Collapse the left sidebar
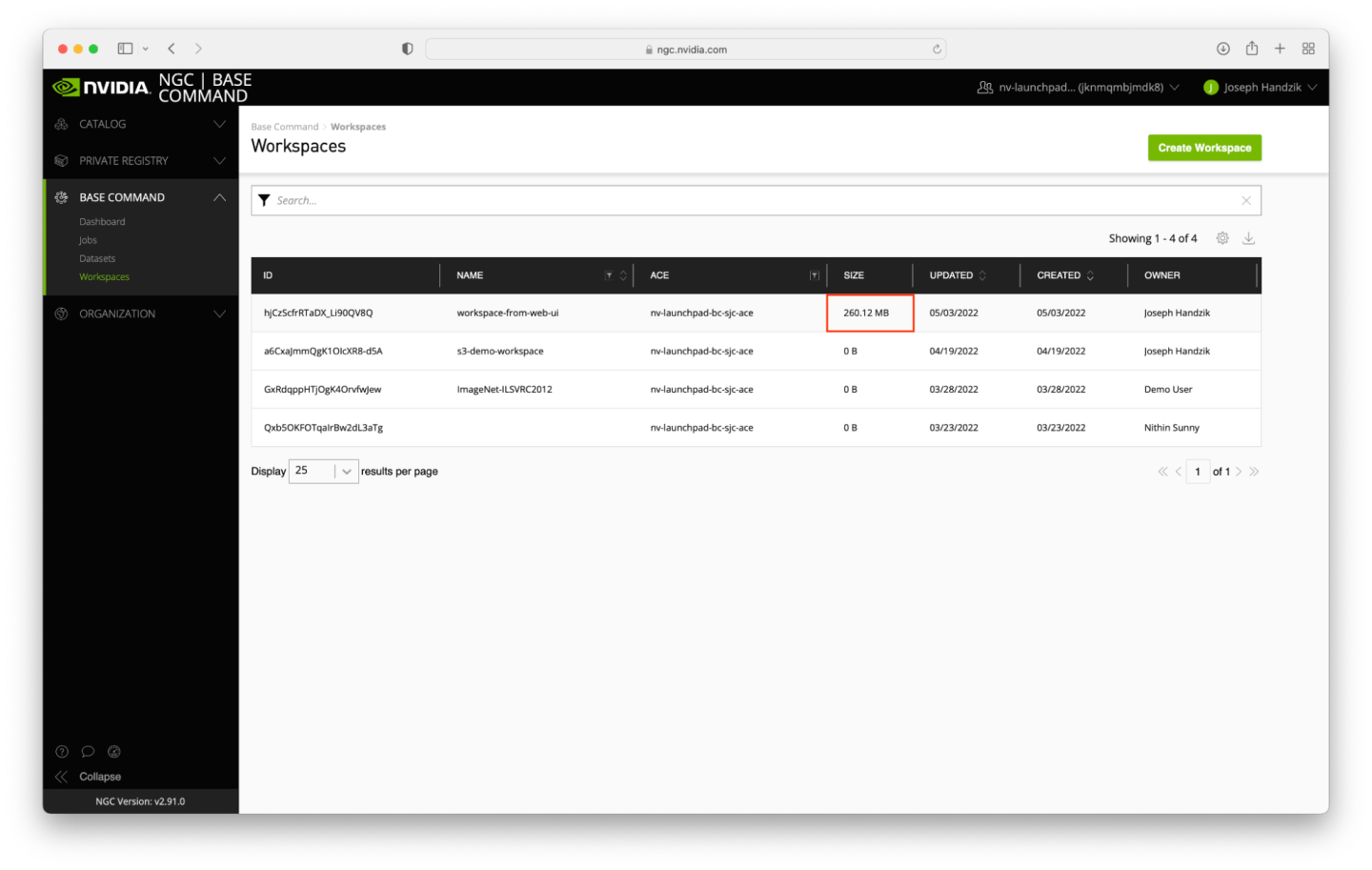Screen dimensions: 1372x870 [x=89, y=777]
